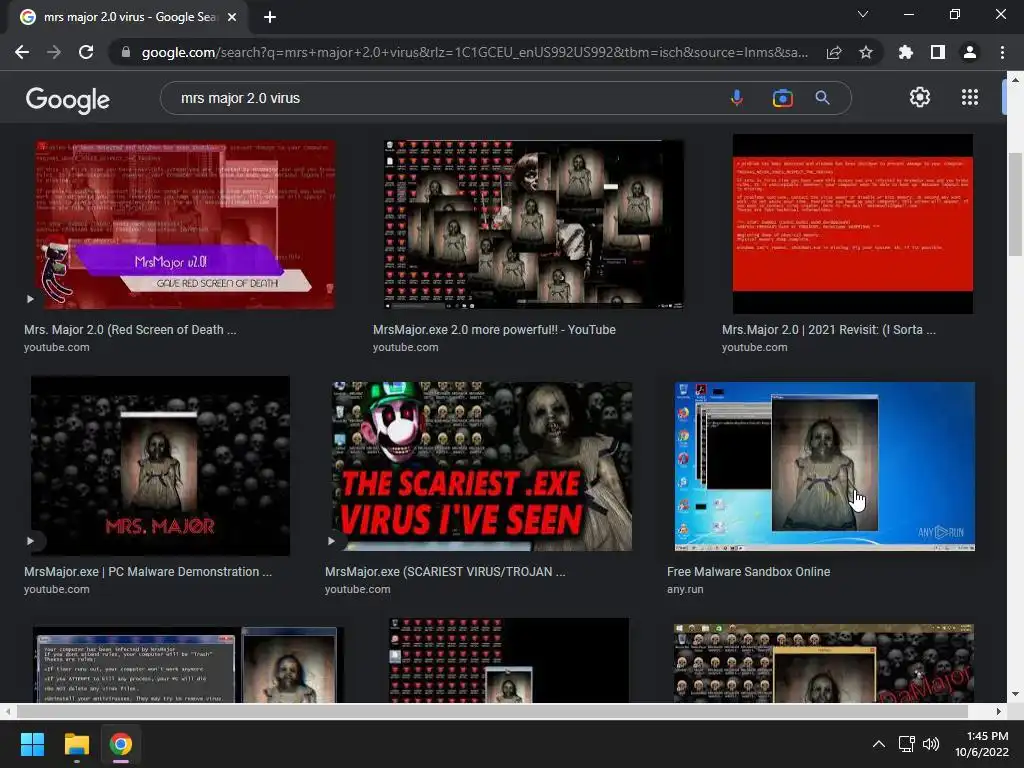Click the address bar URL

pyautogui.click(x=475, y=52)
